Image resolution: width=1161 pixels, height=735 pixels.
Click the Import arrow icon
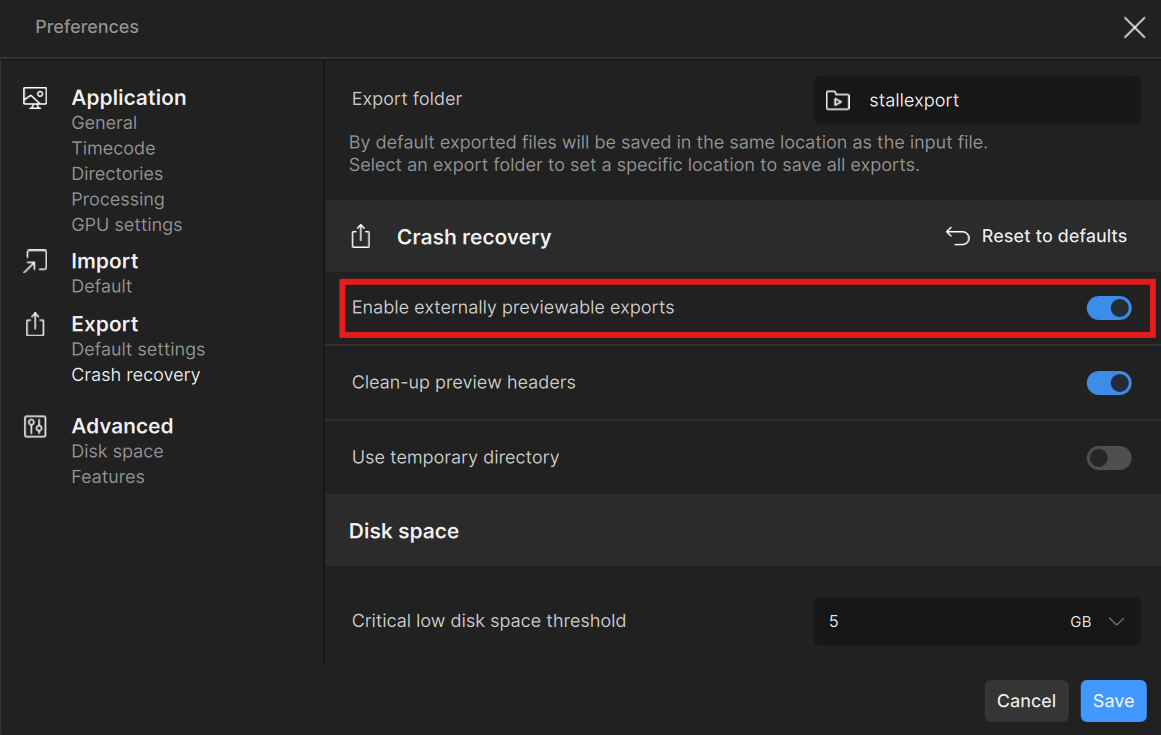[35, 261]
